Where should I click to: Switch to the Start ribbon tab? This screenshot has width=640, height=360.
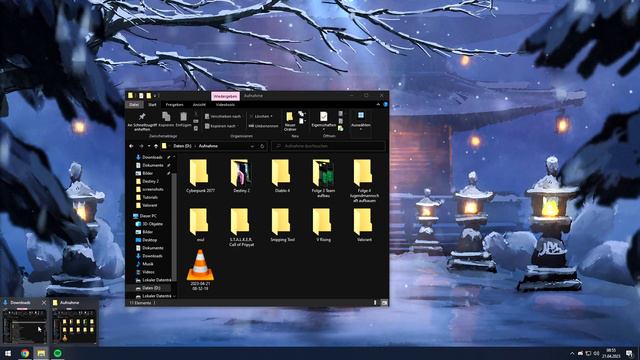152,105
